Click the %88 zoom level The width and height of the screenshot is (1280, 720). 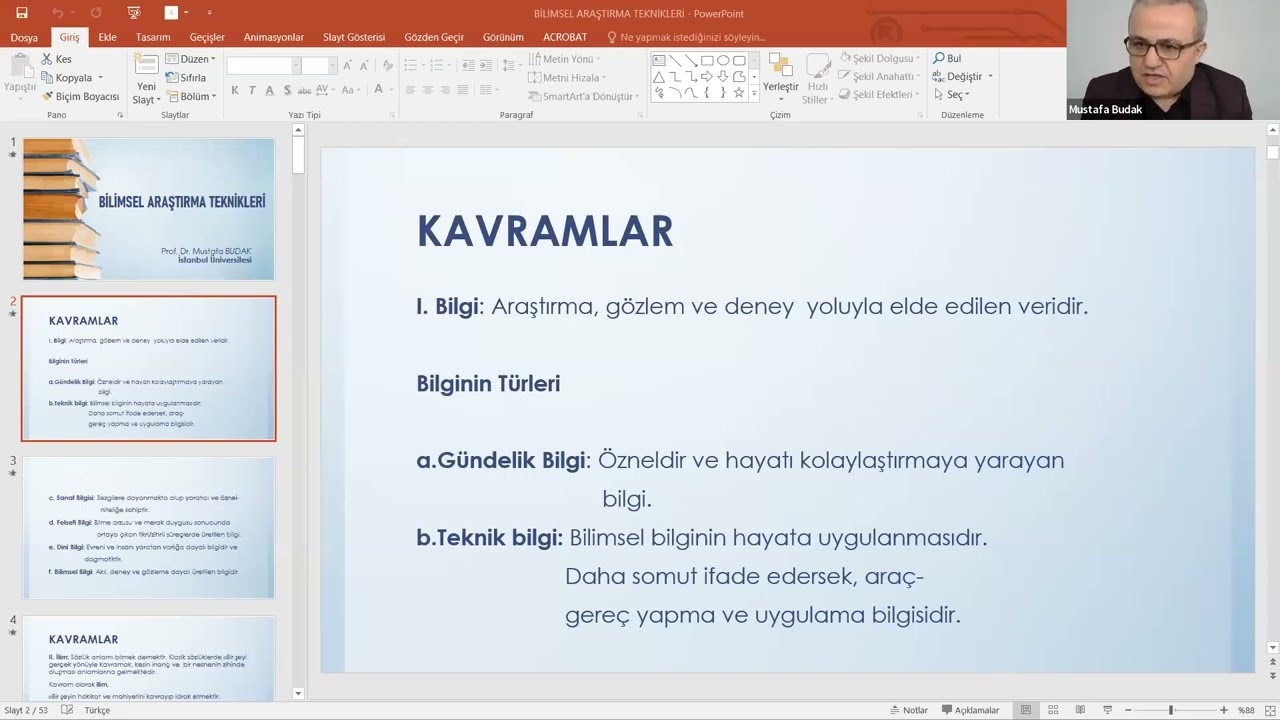click(x=1246, y=710)
